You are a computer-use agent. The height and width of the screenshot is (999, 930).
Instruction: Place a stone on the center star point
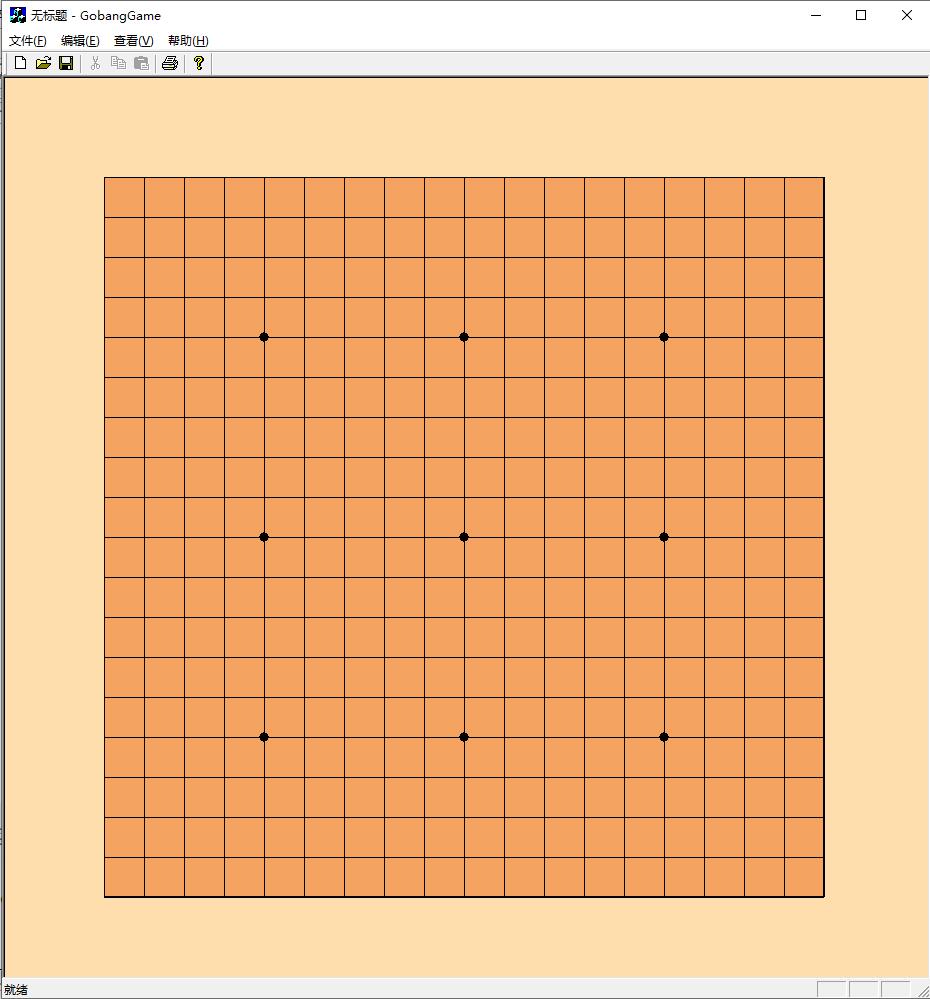(464, 537)
